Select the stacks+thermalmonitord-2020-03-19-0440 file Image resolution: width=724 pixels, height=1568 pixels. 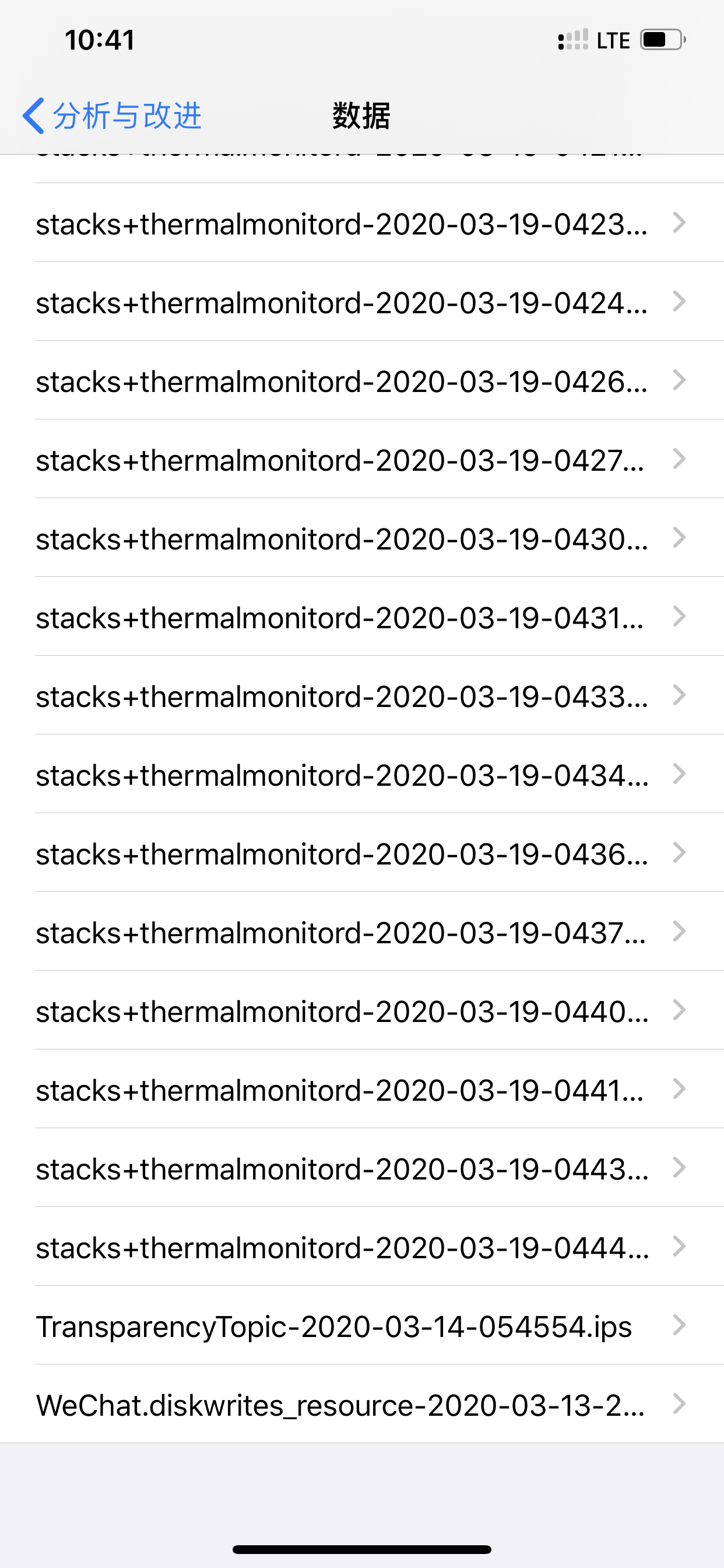pos(340,1011)
